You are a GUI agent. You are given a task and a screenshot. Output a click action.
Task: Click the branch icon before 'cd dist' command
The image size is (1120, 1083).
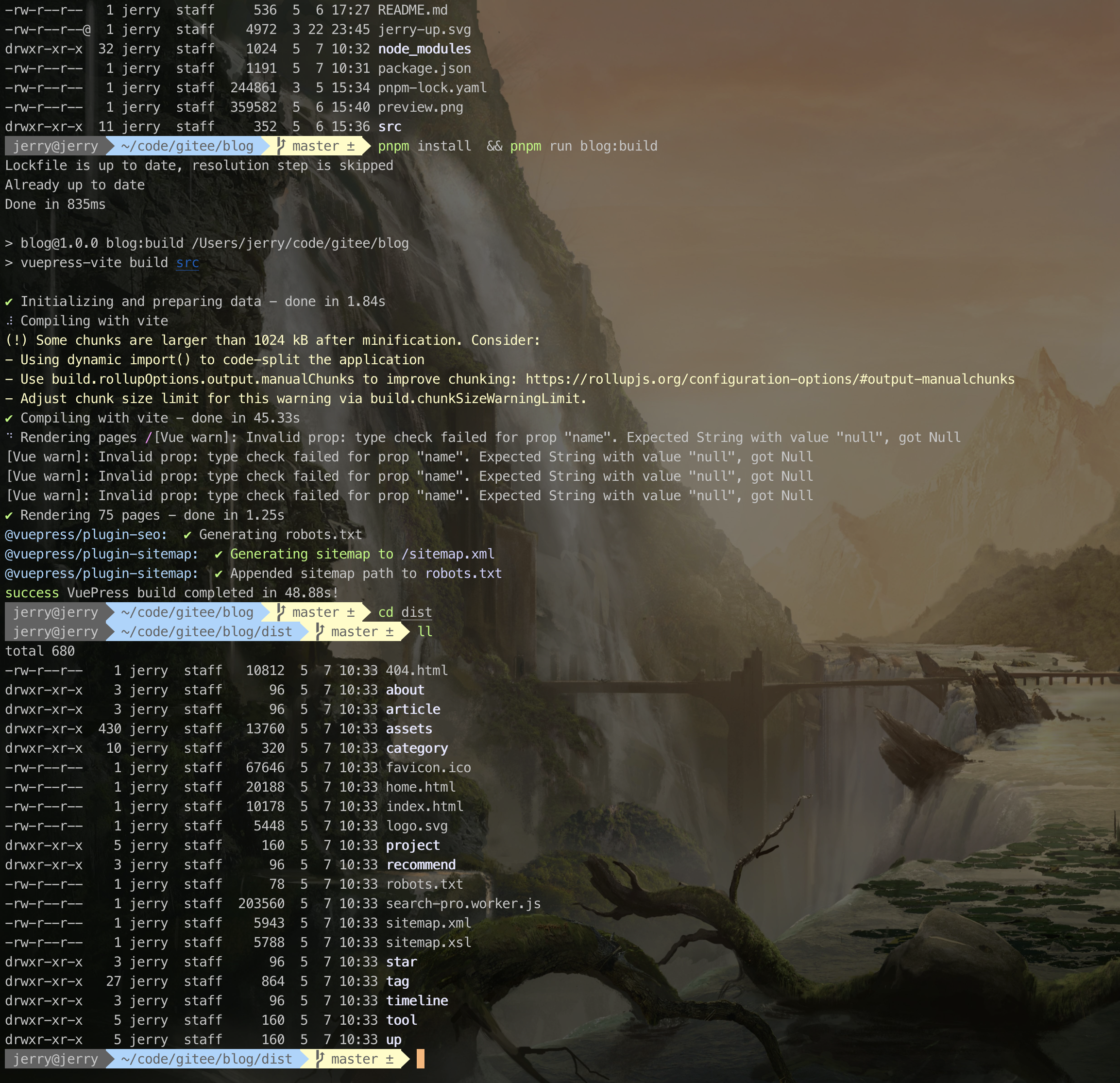[281, 612]
